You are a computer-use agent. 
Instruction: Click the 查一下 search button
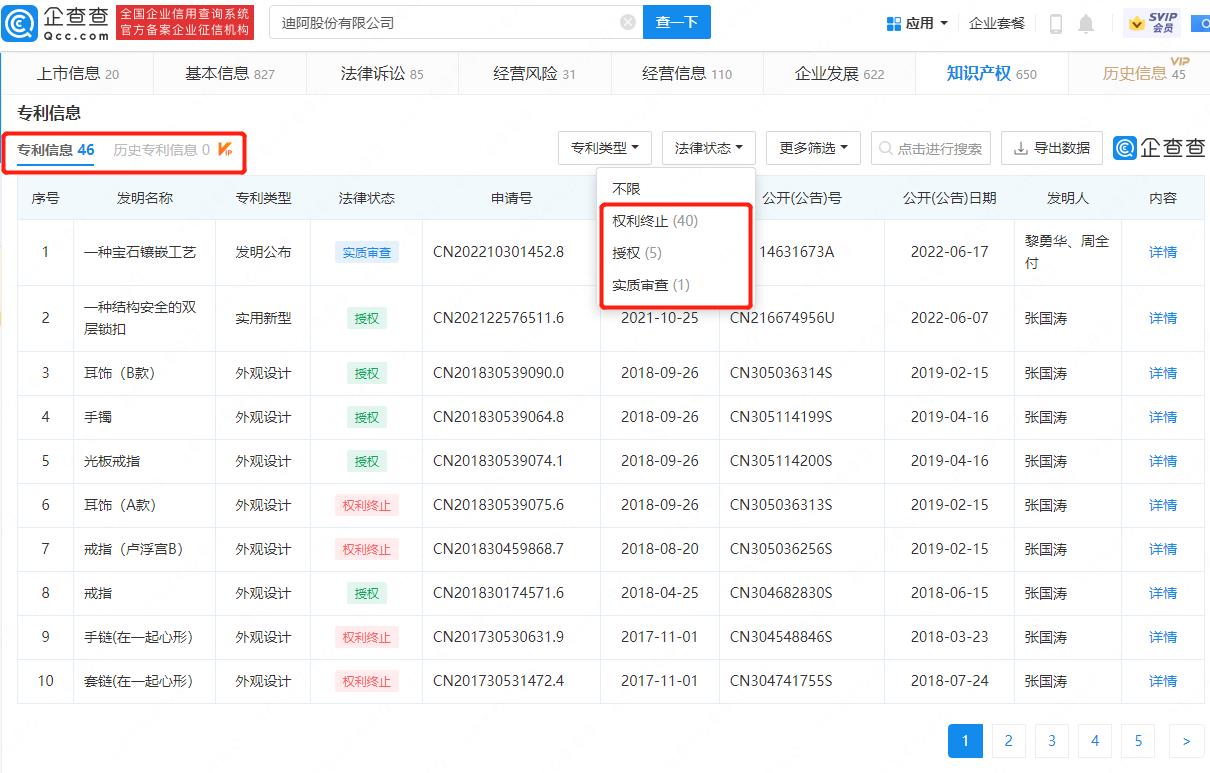point(676,22)
